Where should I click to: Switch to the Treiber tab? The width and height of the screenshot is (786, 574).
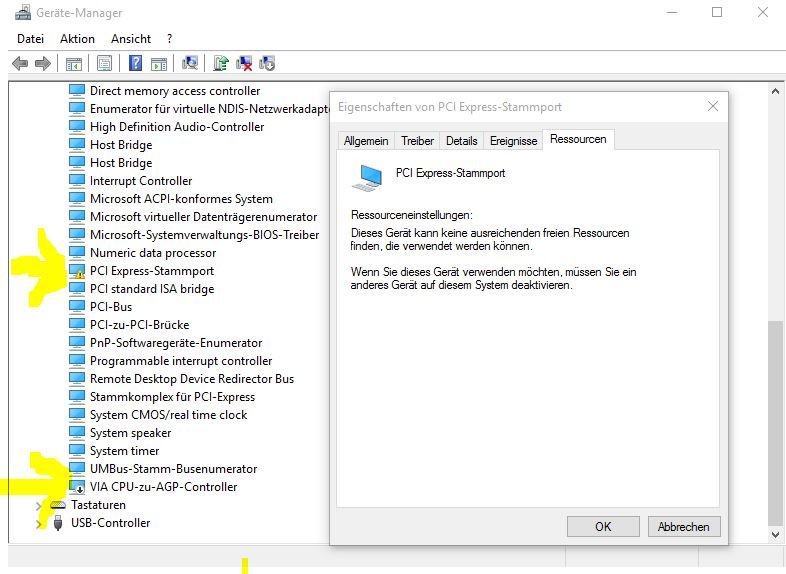[x=417, y=141]
